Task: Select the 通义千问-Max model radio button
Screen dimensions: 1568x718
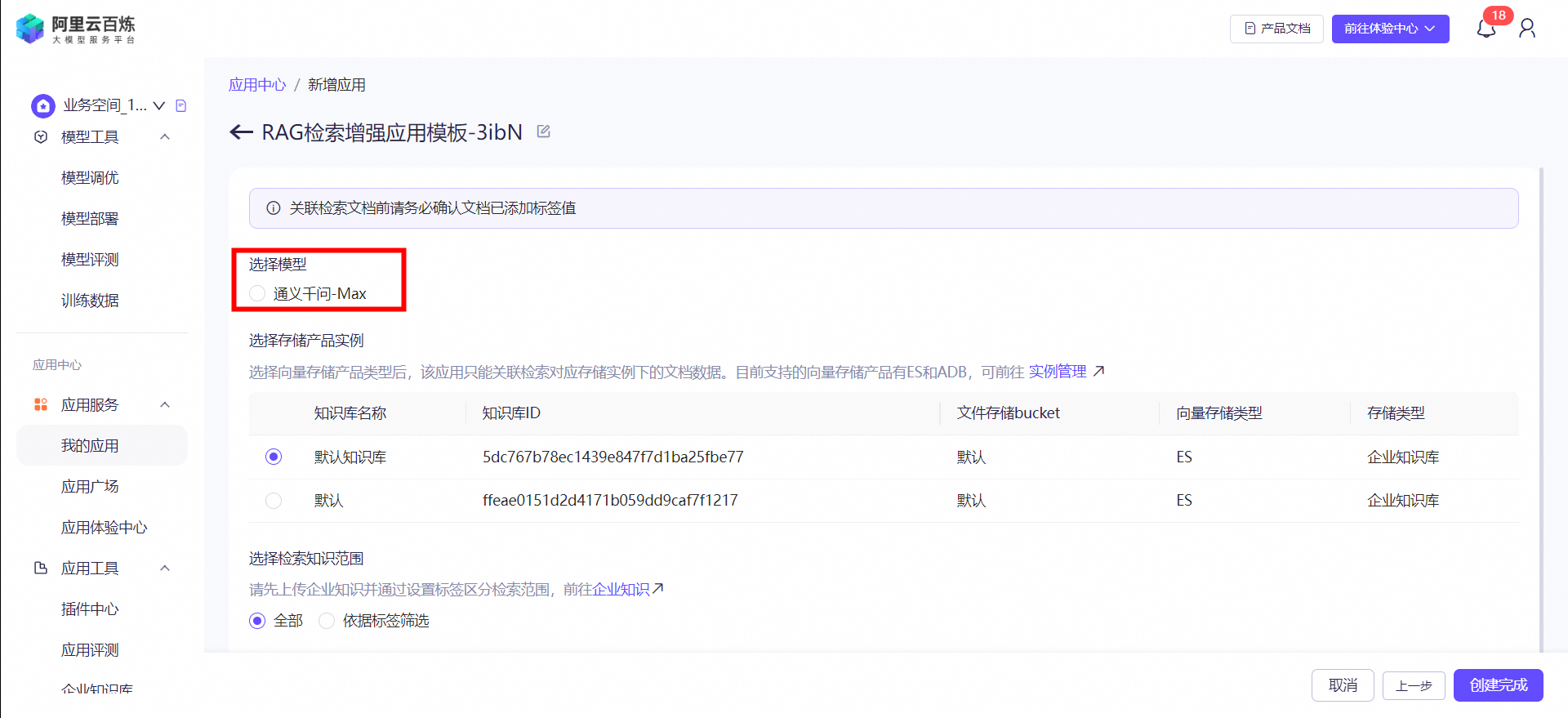Action: click(257, 293)
